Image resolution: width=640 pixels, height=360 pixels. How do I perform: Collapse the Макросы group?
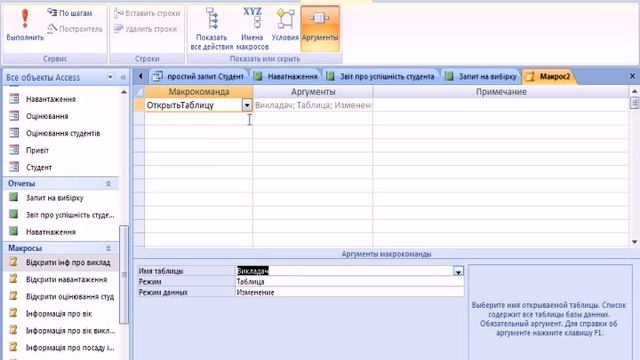pos(109,249)
